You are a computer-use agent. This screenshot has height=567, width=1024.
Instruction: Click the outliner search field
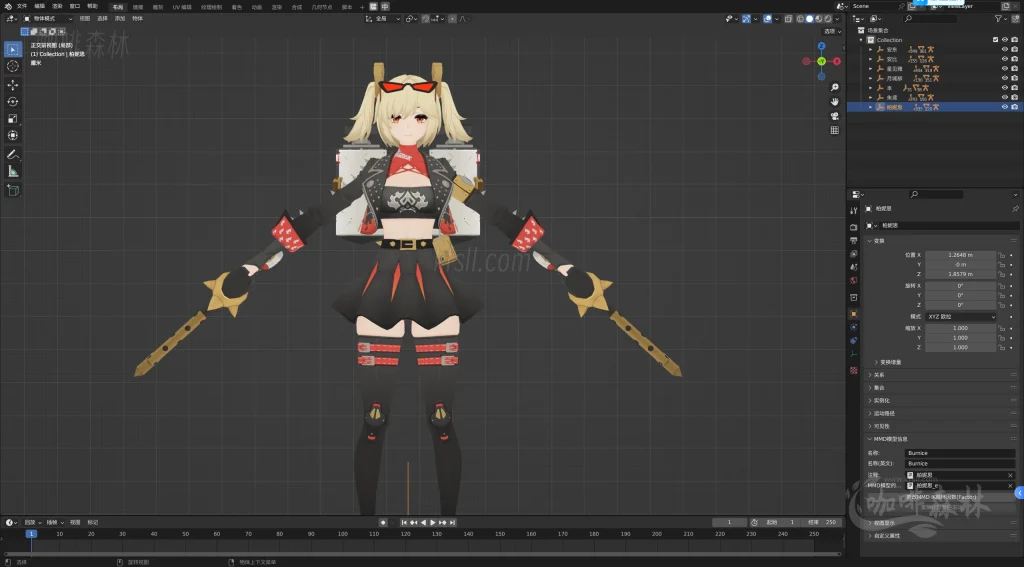pos(929,19)
